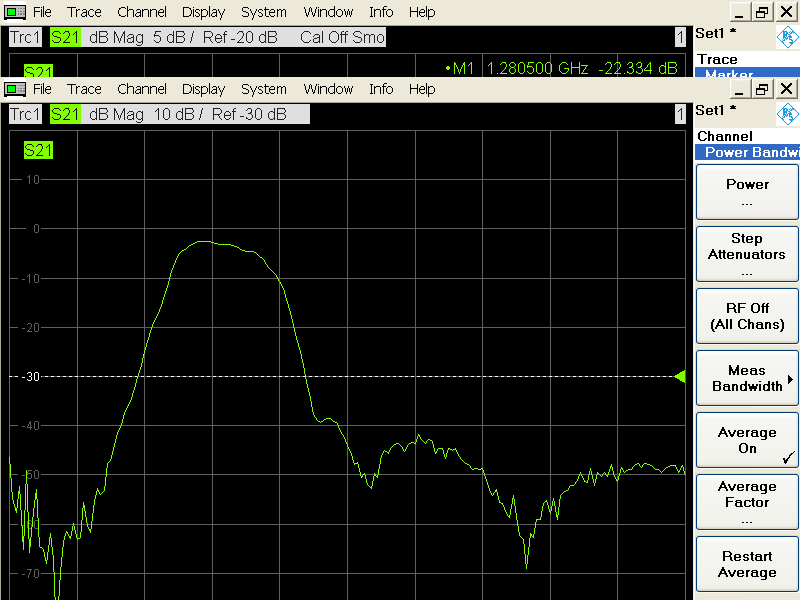Toggle the Average On softkey
The image size is (800, 600).
747,441
